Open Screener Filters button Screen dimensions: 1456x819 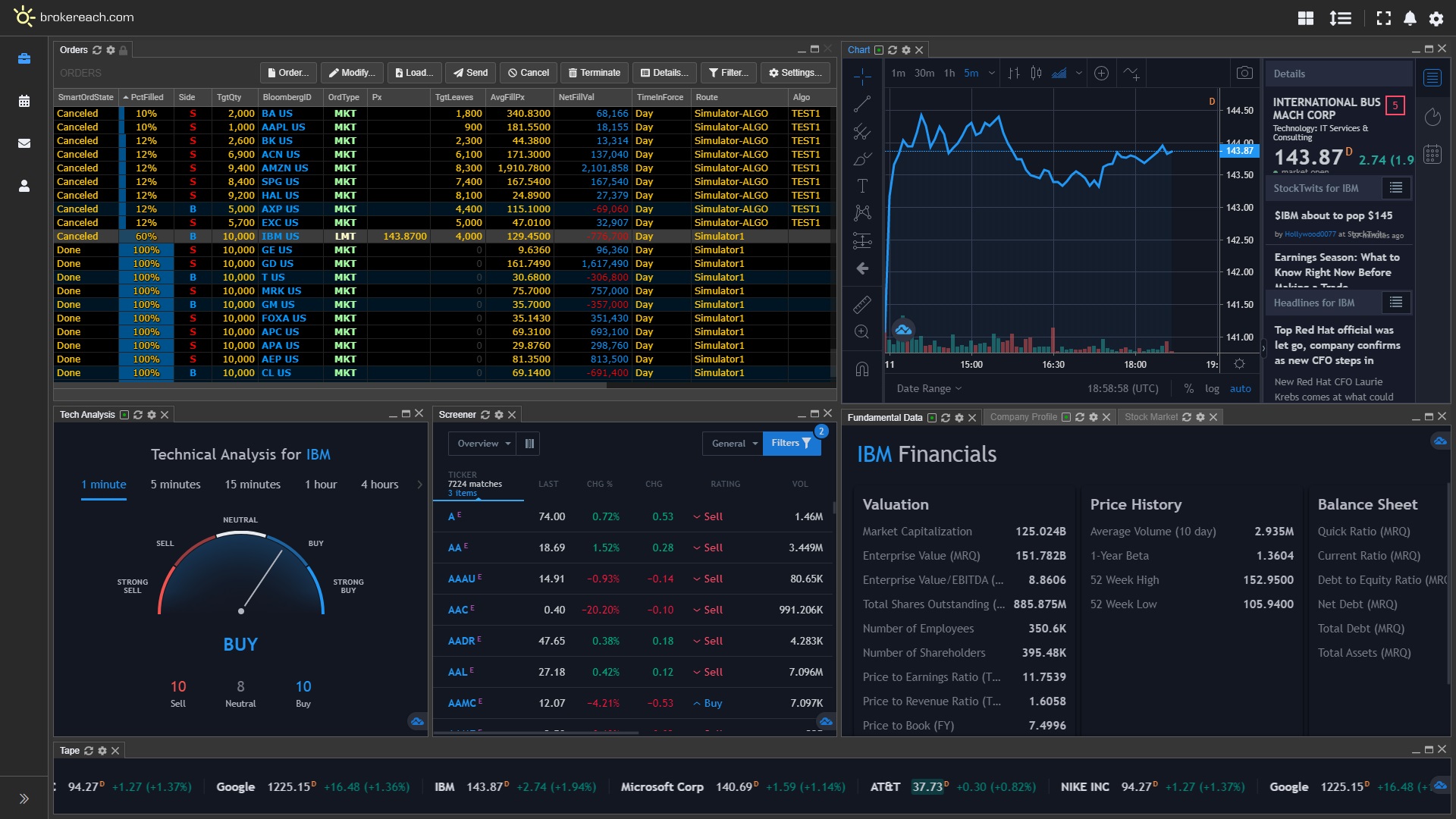(x=791, y=444)
